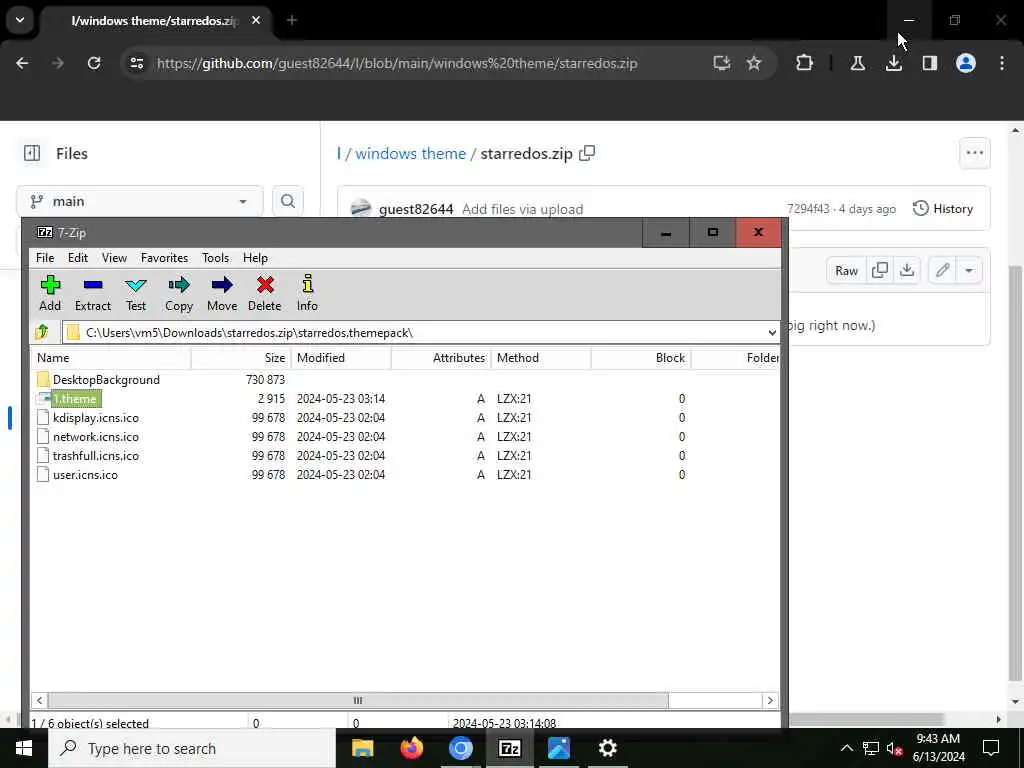Image resolution: width=1024 pixels, height=768 pixels.
Task: Click the taskbar search box
Action: (x=192, y=748)
